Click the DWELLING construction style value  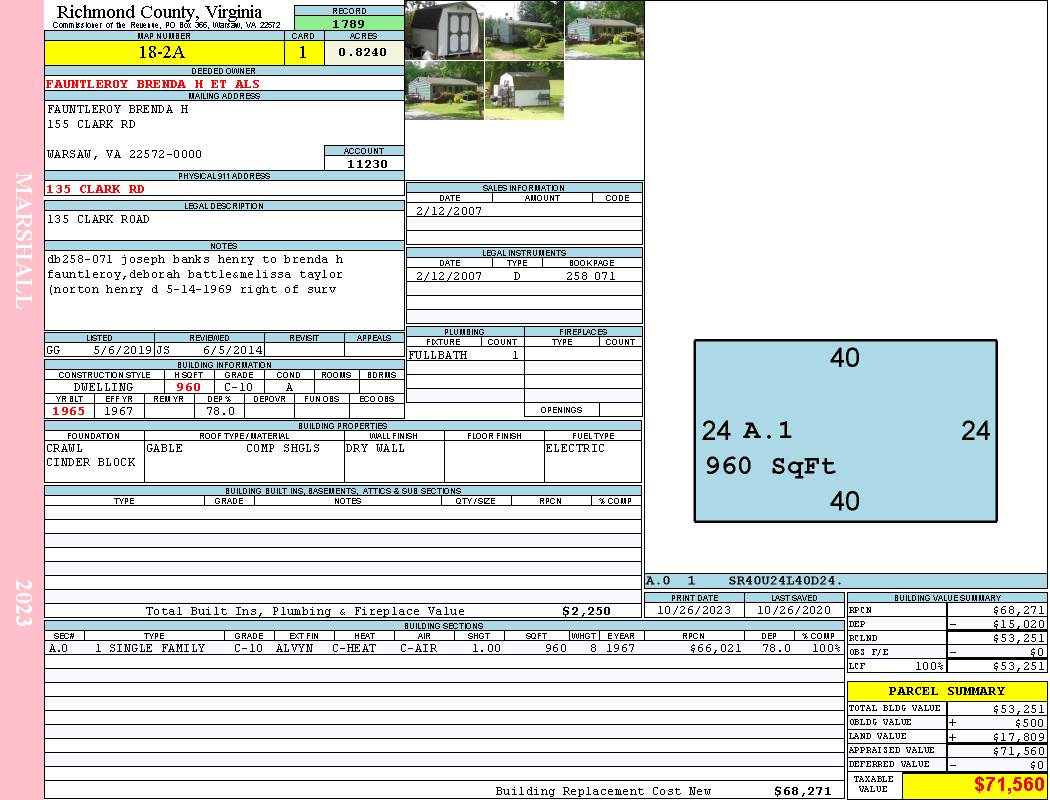(103, 387)
